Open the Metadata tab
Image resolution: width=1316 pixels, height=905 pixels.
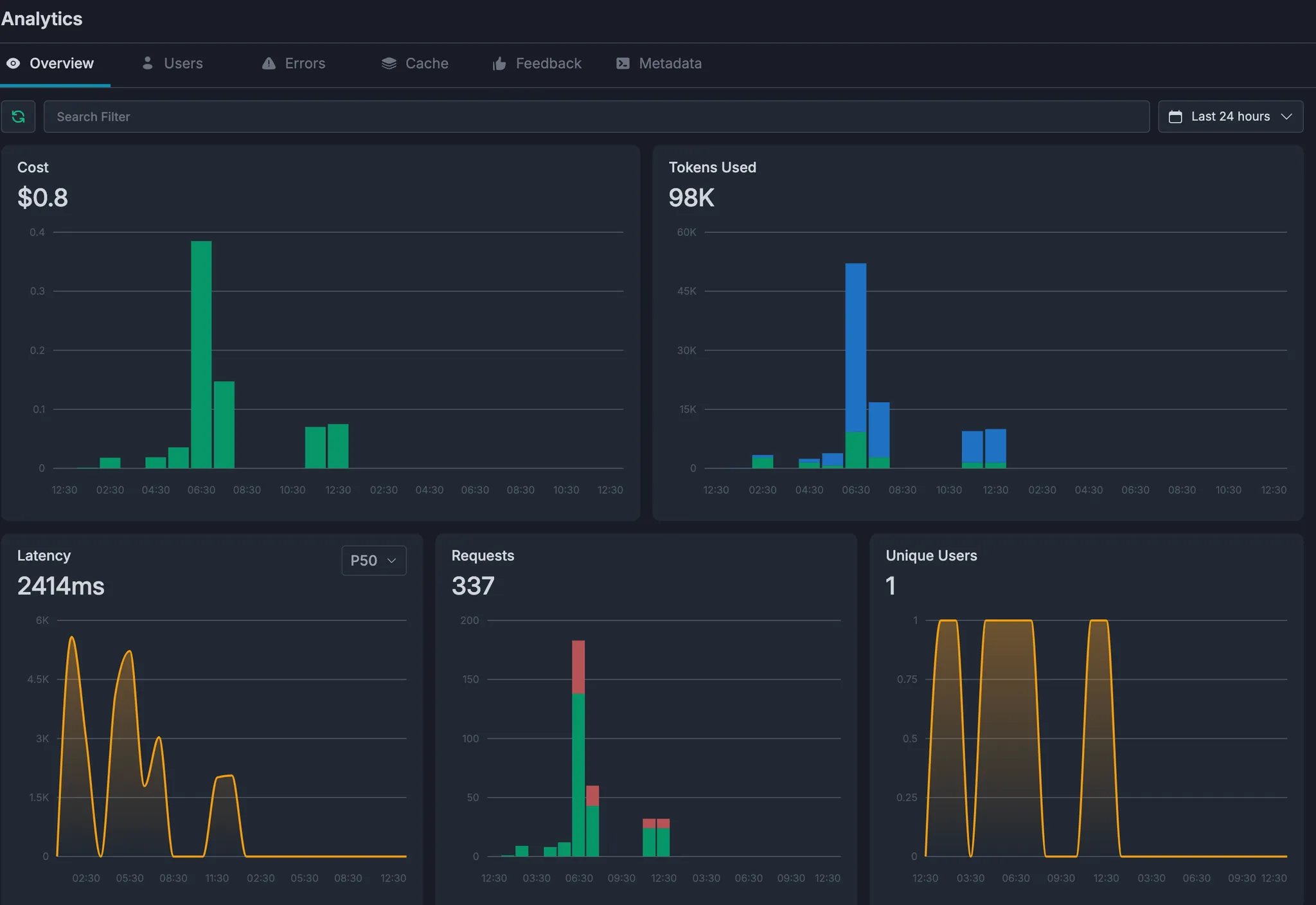[x=670, y=64]
